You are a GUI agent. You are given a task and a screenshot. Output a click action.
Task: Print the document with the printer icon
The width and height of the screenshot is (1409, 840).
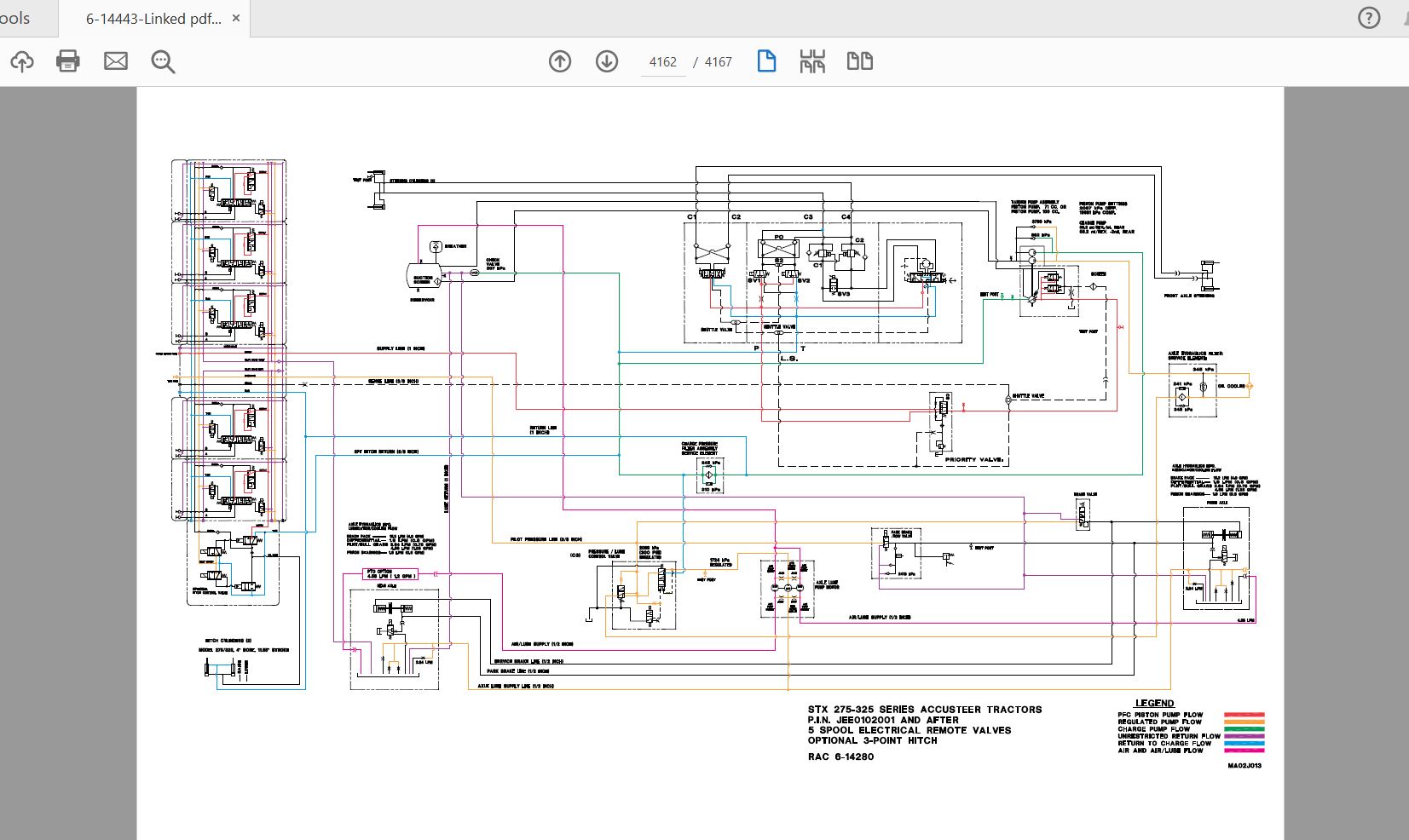click(x=68, y=61)
